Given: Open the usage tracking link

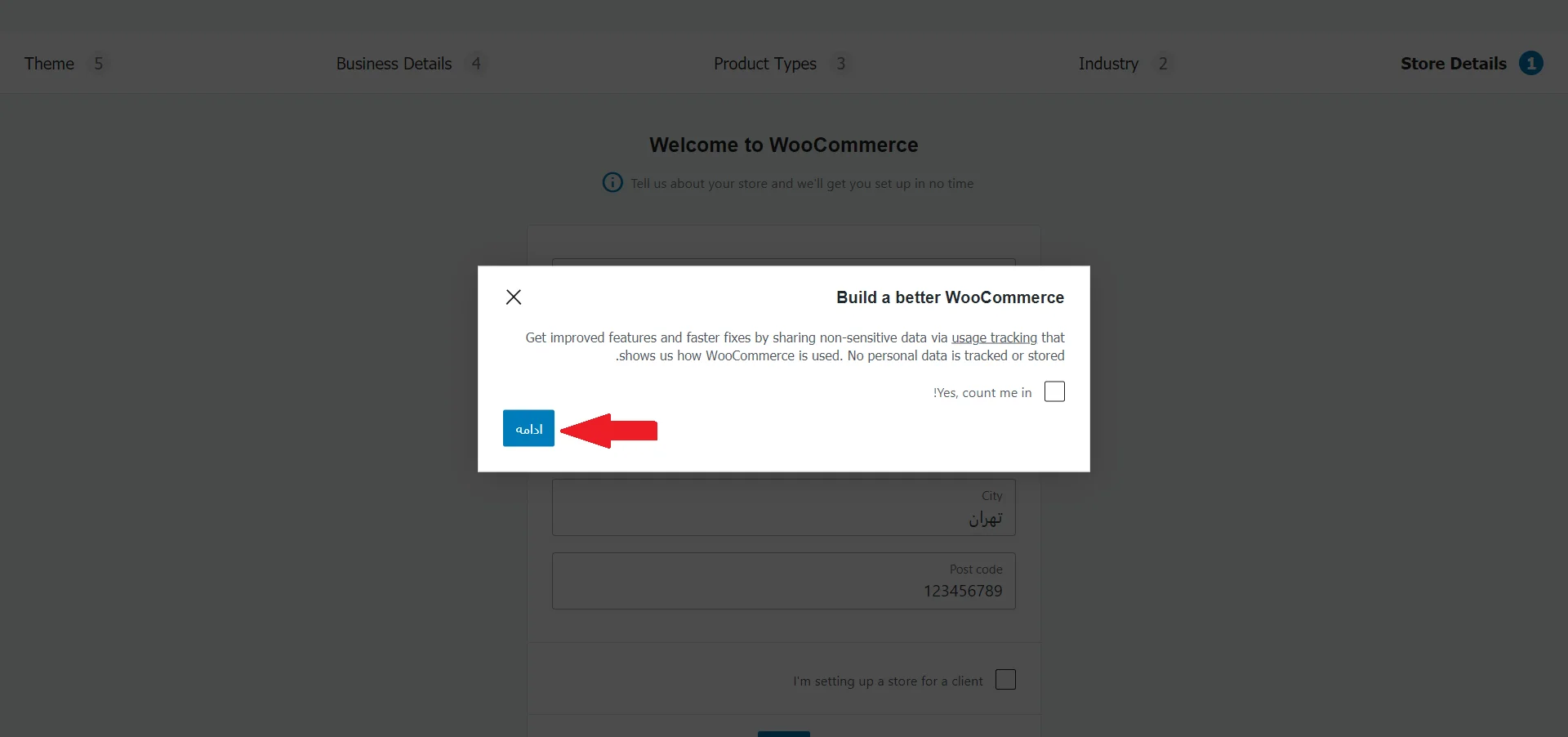Looking at the screenshot, I should 994,337.
